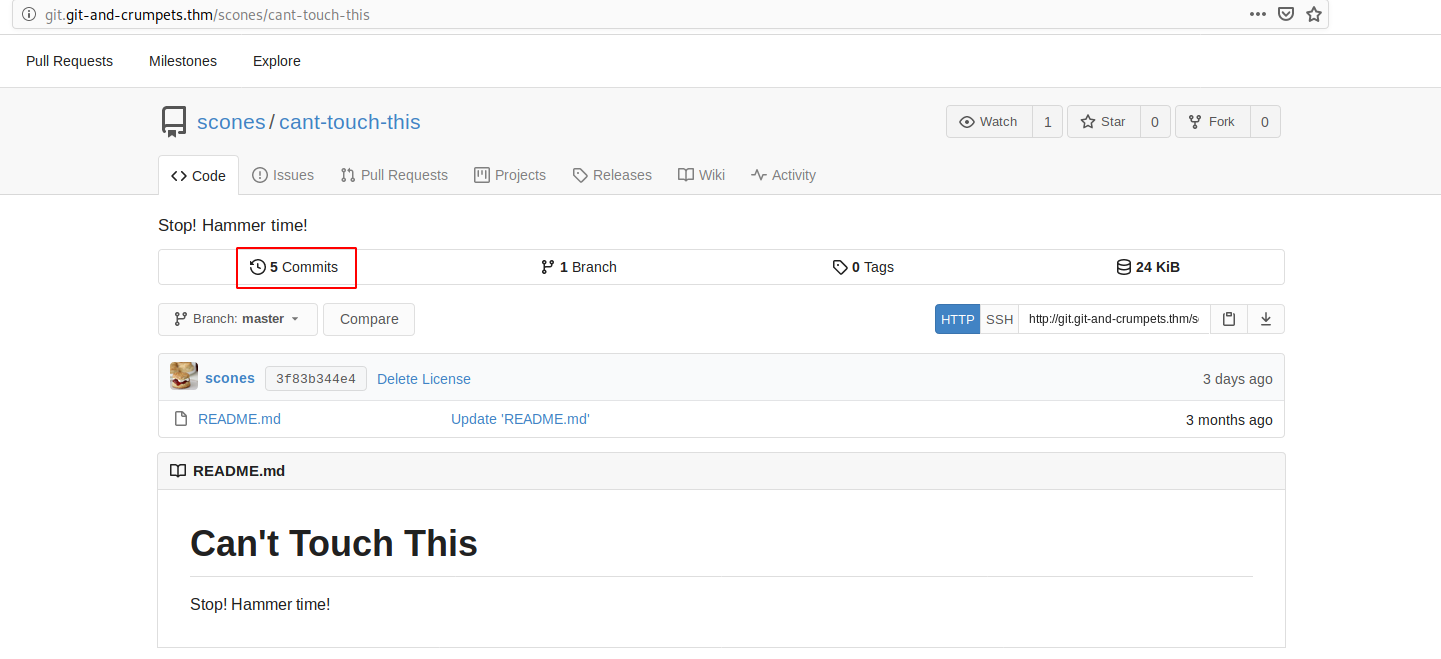Click the scones user avatar
This screenshot has width=1441, height=659.
[x=184, y=377]
